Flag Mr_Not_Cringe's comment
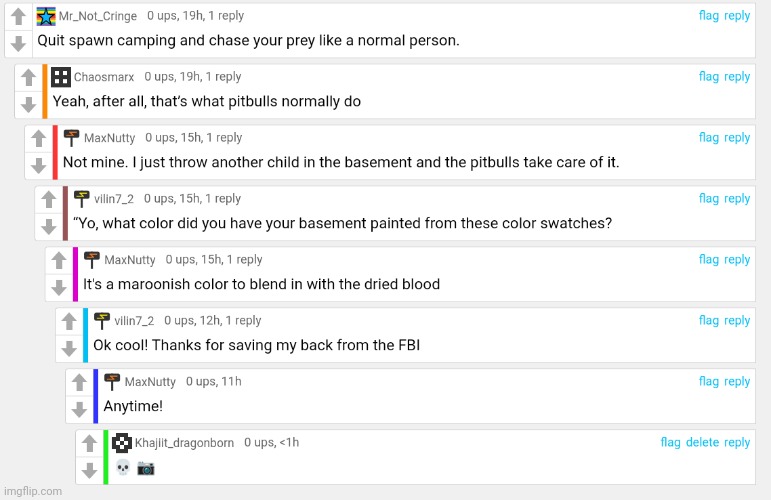Screen dimensions: 771x500 708,16
